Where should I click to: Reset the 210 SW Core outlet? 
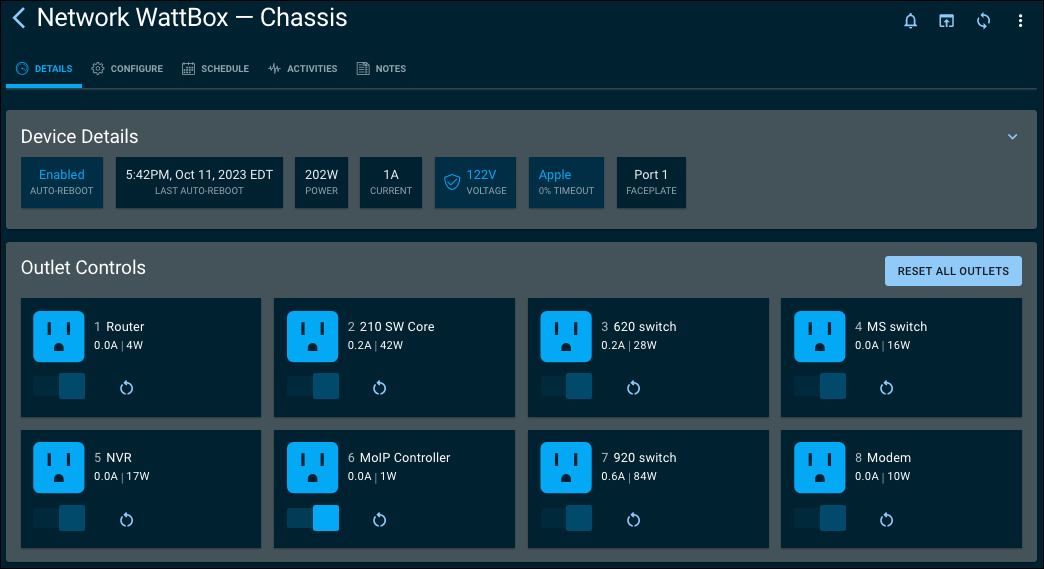pyautogui.click(x=380, y=388)
